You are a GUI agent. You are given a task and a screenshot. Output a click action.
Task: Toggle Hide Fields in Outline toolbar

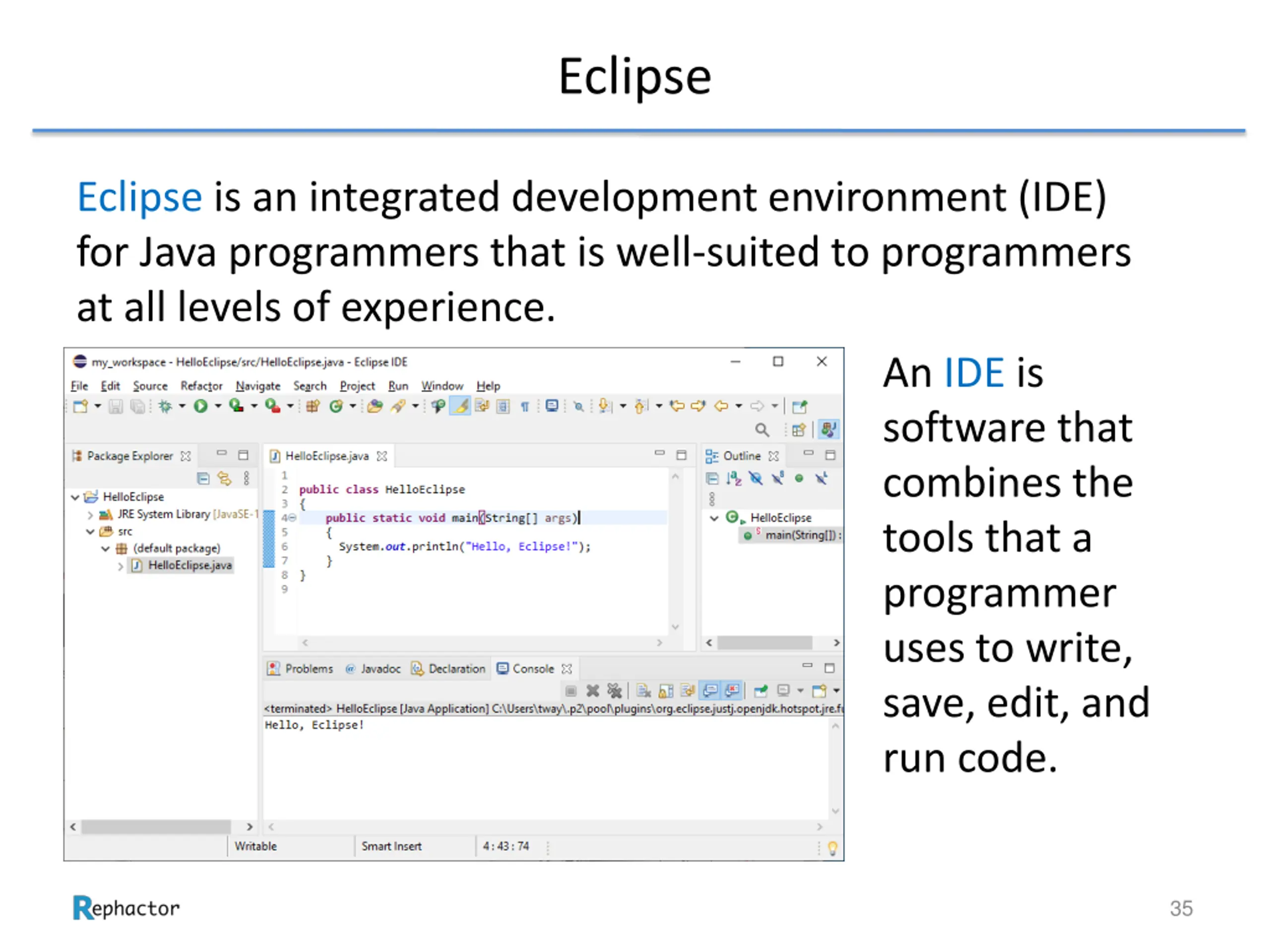pyautogui.click(x=756, y=478)
